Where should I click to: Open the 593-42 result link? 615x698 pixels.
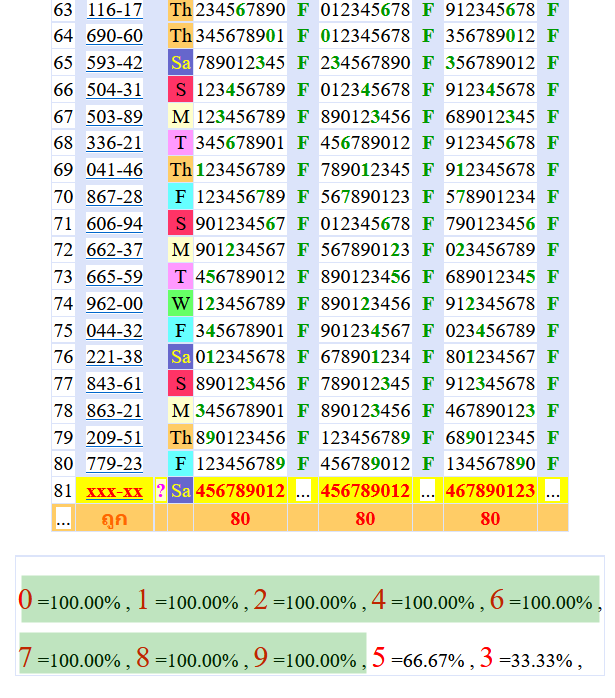[114, 63]
